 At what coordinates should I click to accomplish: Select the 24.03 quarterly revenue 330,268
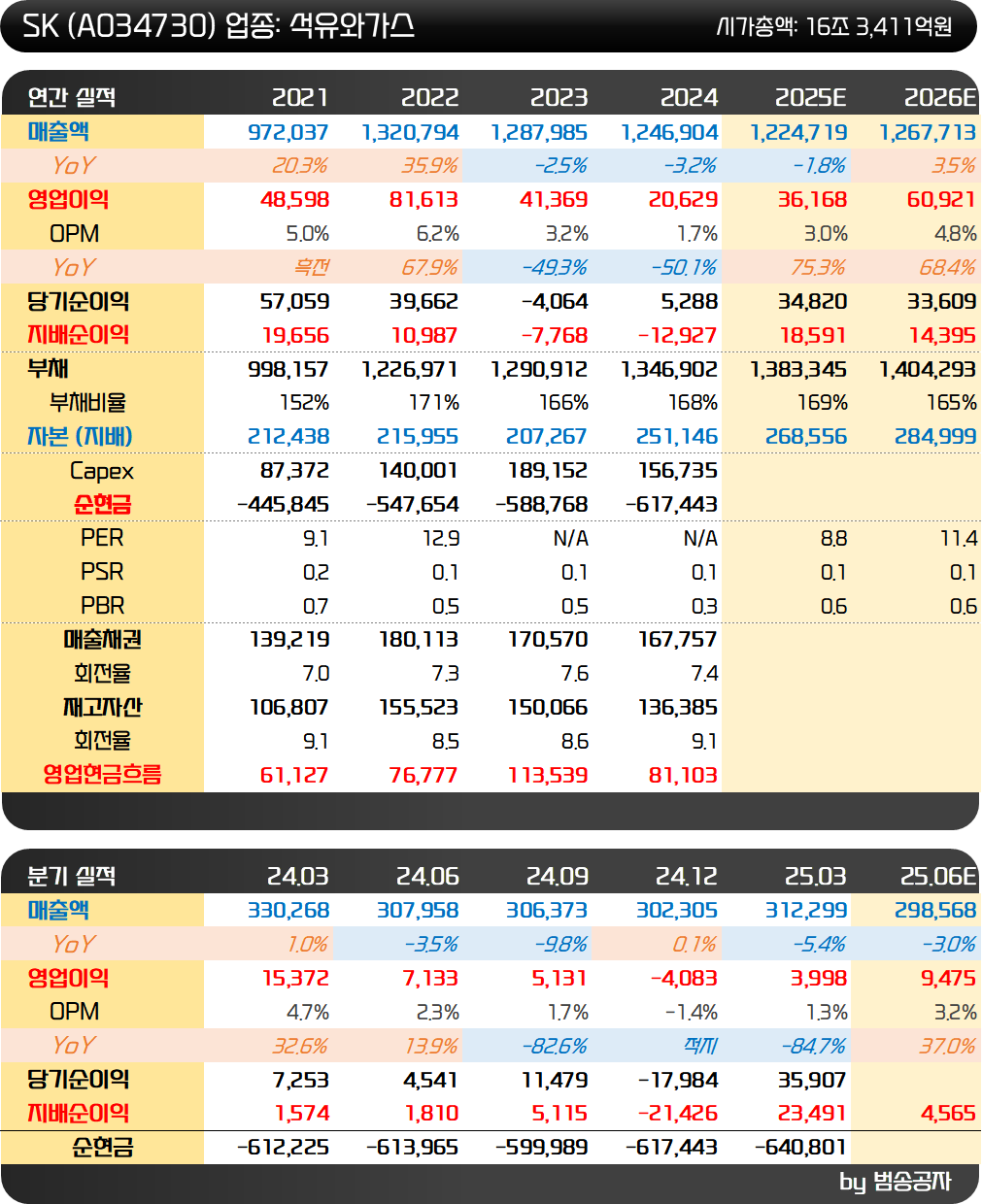[x=288, y=911]
